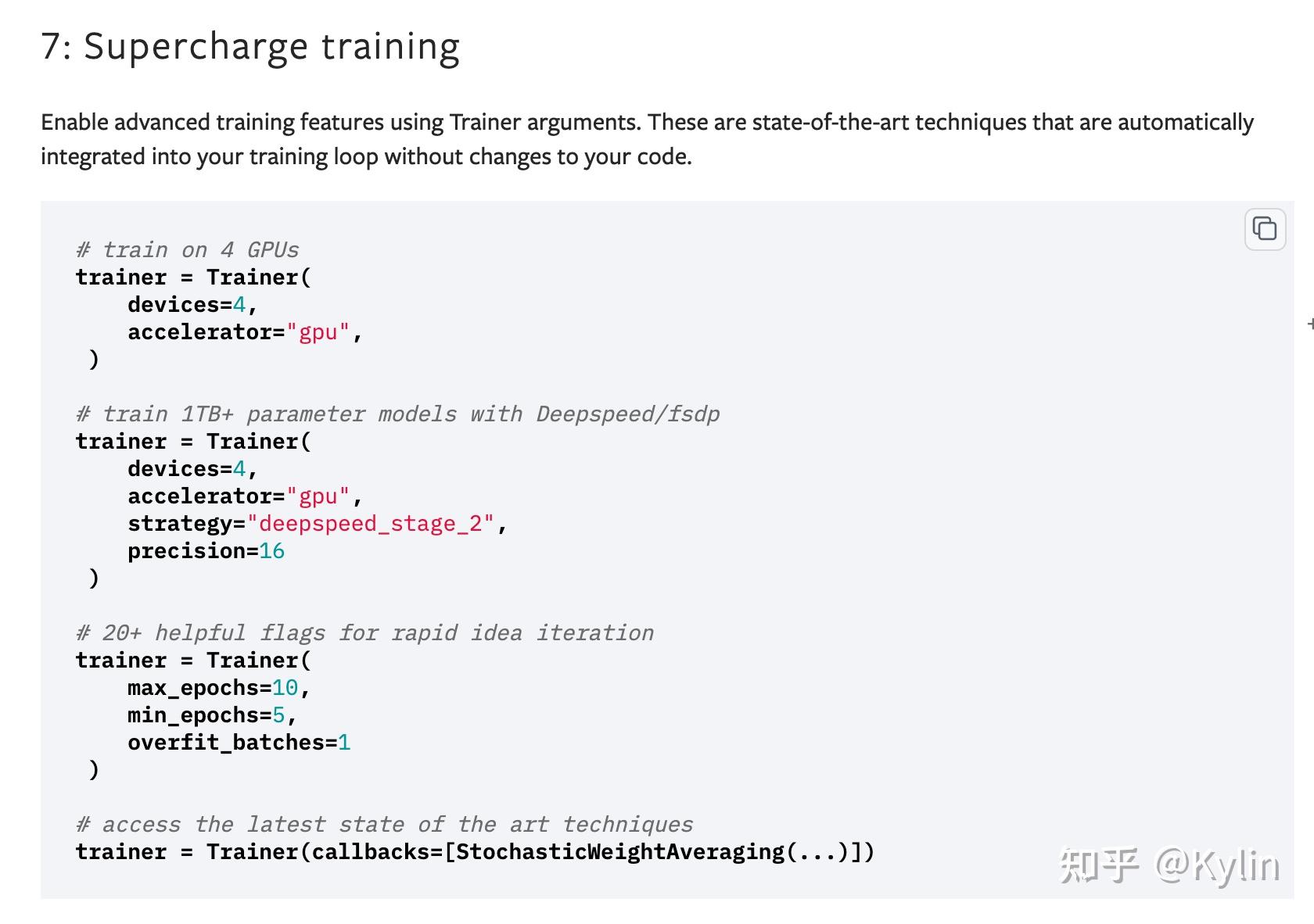Click the first "trainer = Trainer(" line
The image size is (1314, 924).
(193, 277)
